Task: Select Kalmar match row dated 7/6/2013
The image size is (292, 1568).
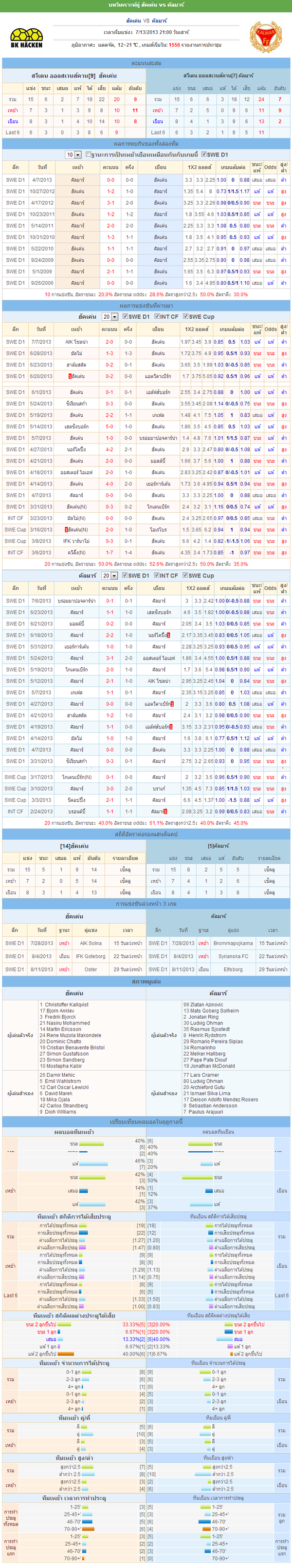Action: pos(146,601)
